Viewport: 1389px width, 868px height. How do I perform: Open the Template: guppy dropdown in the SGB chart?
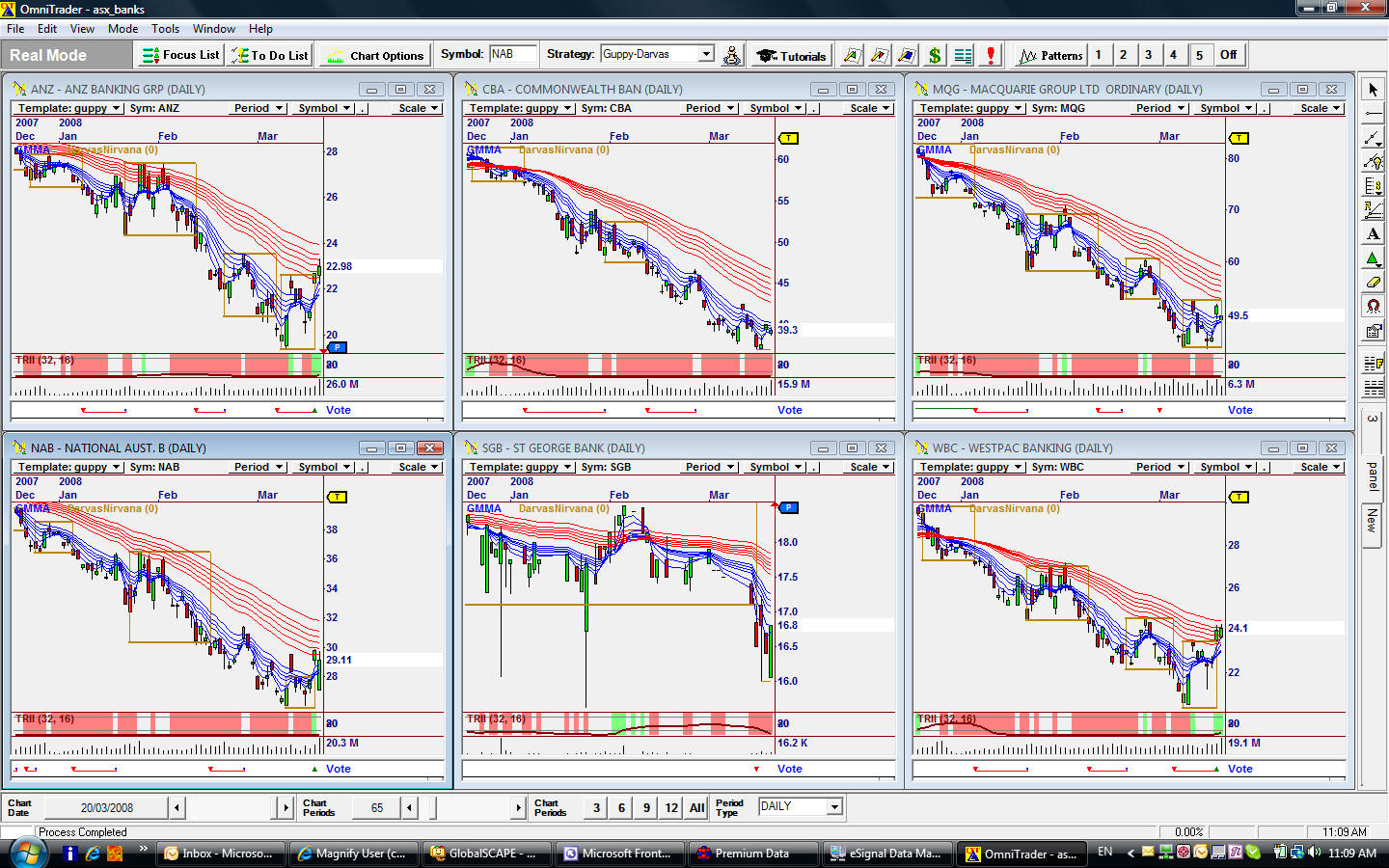point(520,467)
